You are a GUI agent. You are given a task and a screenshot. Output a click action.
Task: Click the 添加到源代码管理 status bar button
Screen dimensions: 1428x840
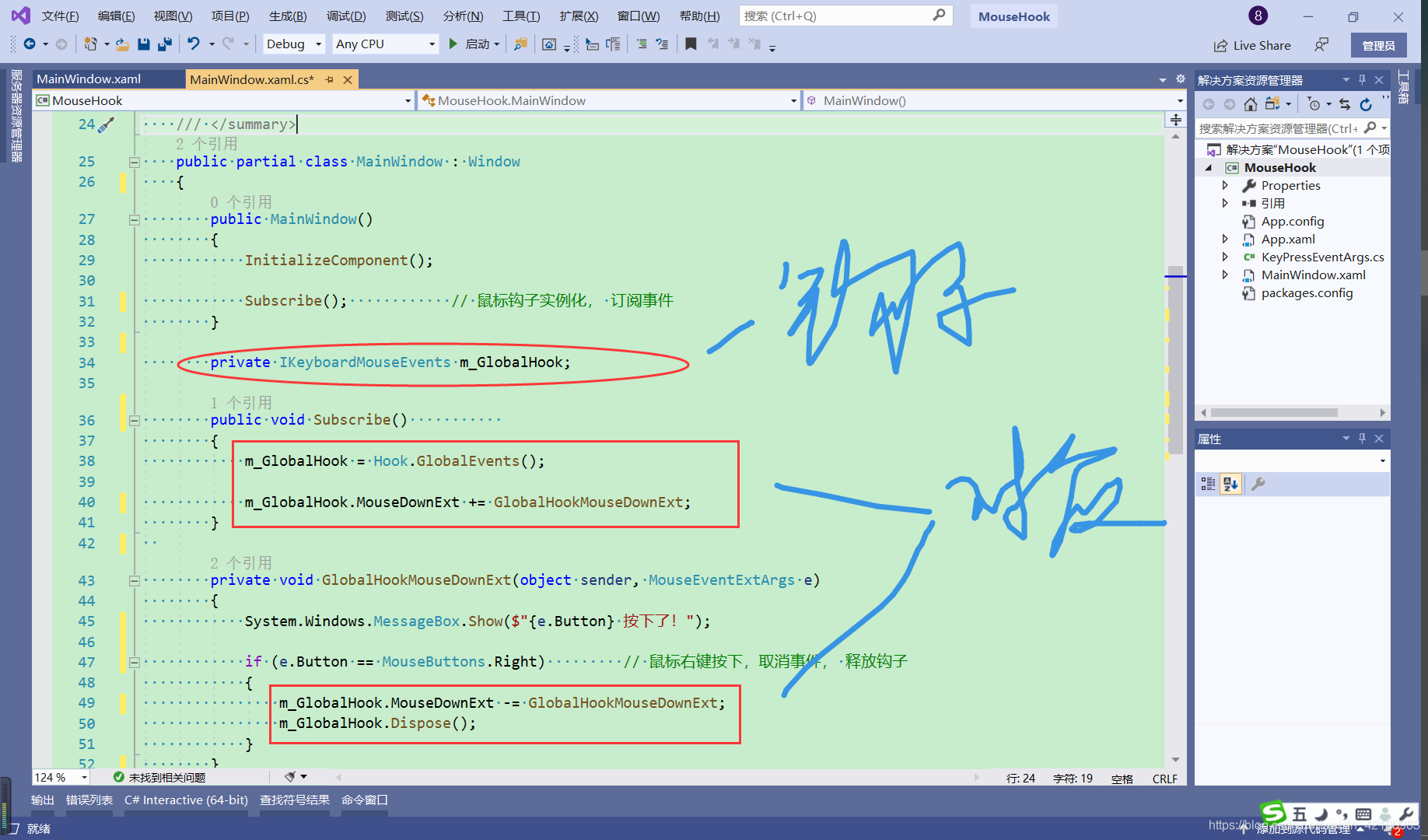coord(1303,829)
